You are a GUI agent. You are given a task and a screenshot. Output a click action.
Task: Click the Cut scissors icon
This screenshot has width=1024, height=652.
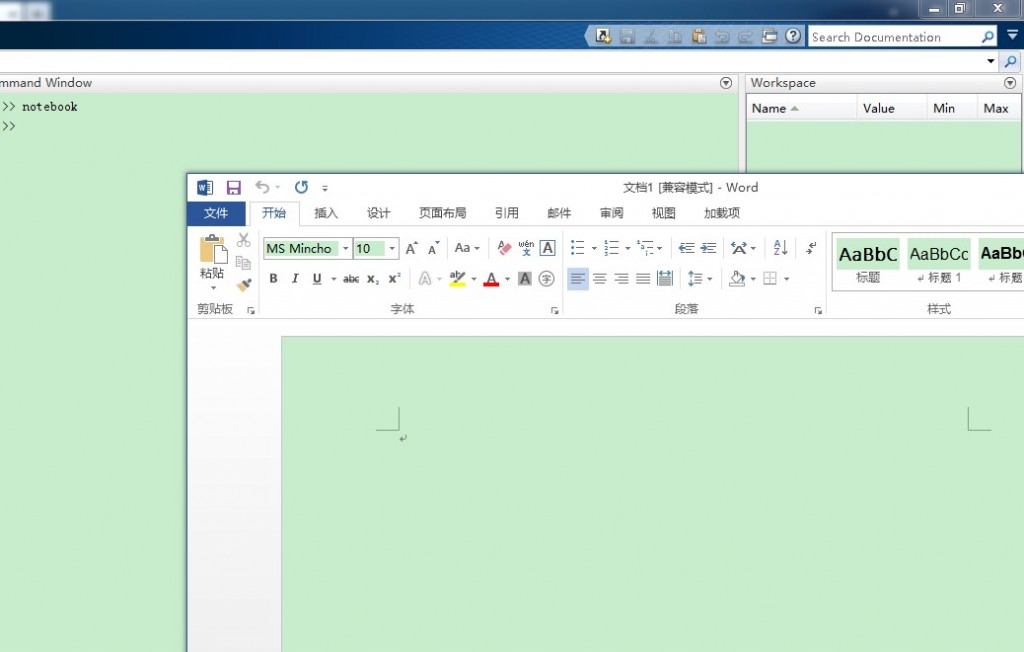pos(244,240)
